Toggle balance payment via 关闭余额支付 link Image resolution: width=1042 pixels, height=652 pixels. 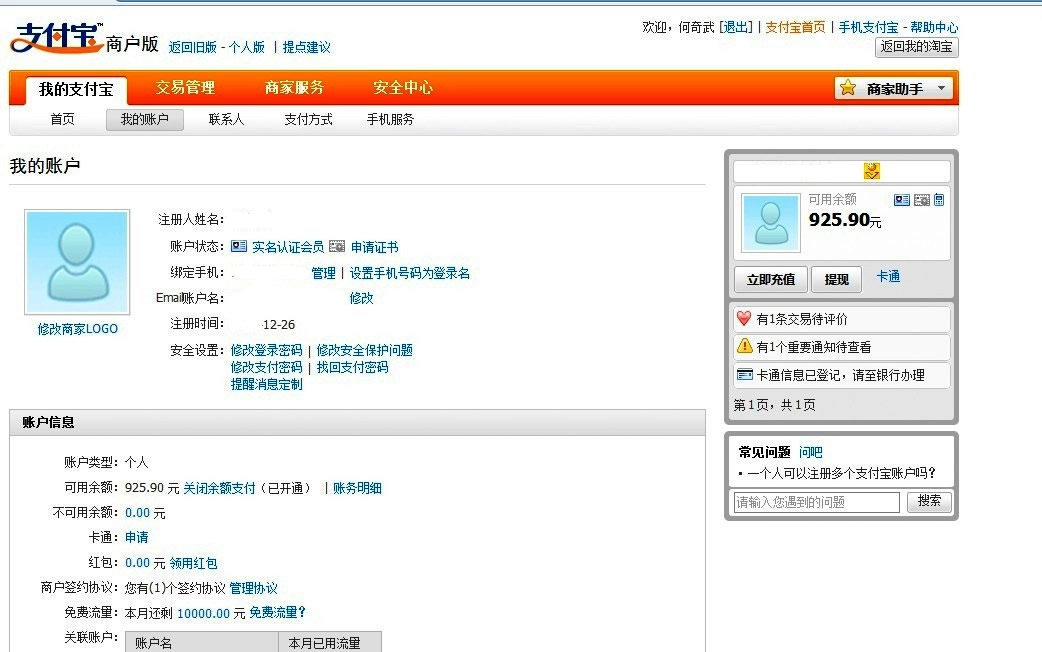(219, 488)
